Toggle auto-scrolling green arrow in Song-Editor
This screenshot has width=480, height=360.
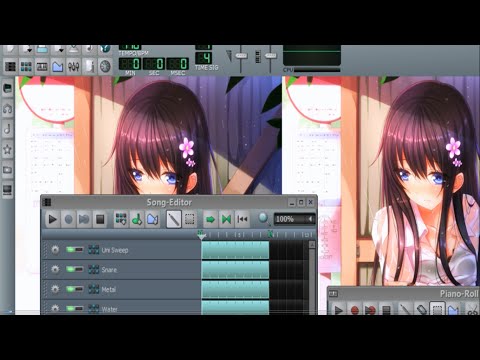tap(210, 219)
